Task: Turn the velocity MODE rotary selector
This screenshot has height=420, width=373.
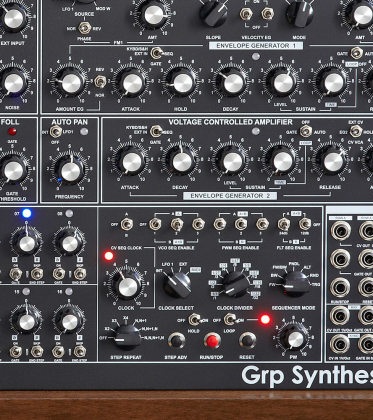Action: [299, 13]
